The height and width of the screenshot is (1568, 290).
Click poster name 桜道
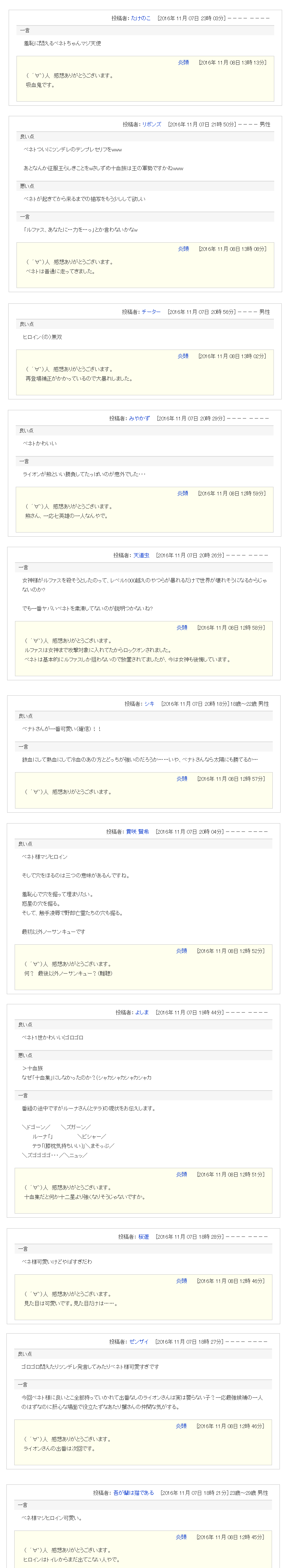click(144, 1236)
